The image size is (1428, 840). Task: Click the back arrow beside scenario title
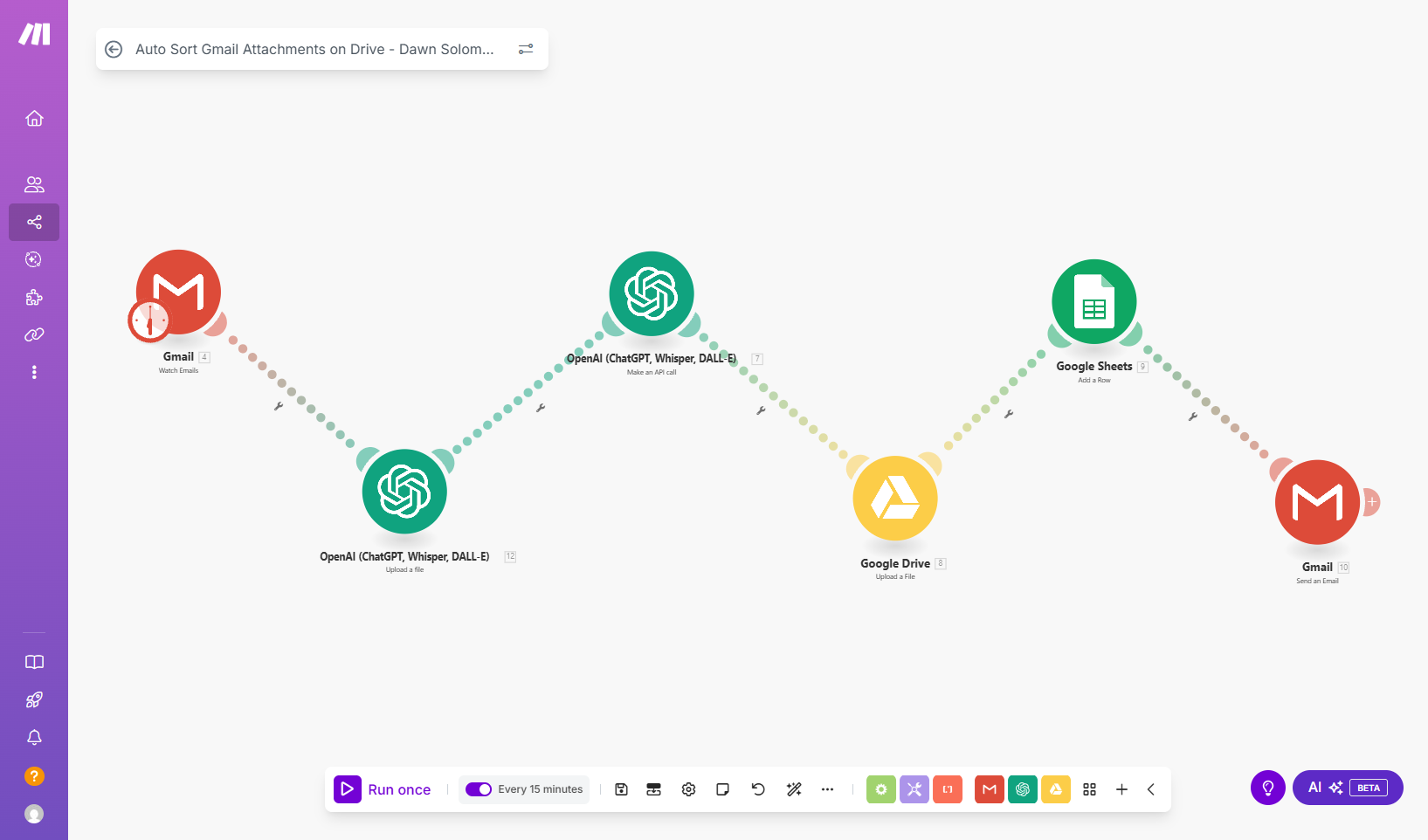tap(114, 49)
